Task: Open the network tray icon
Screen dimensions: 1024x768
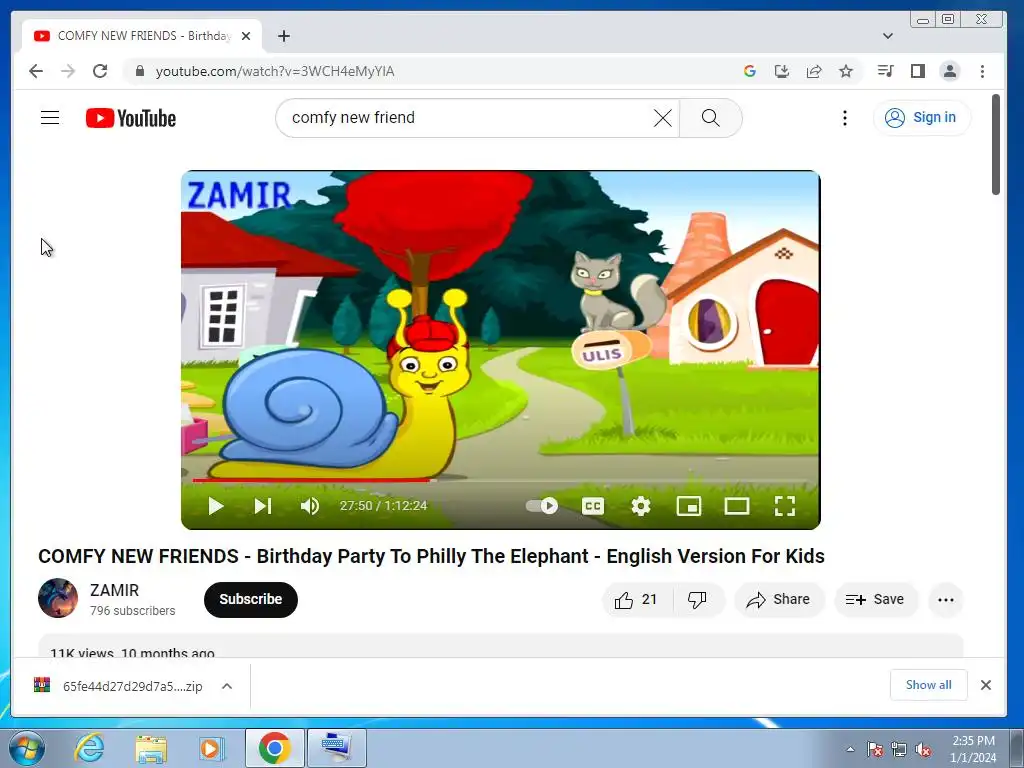Action: (x=899, y=749)
